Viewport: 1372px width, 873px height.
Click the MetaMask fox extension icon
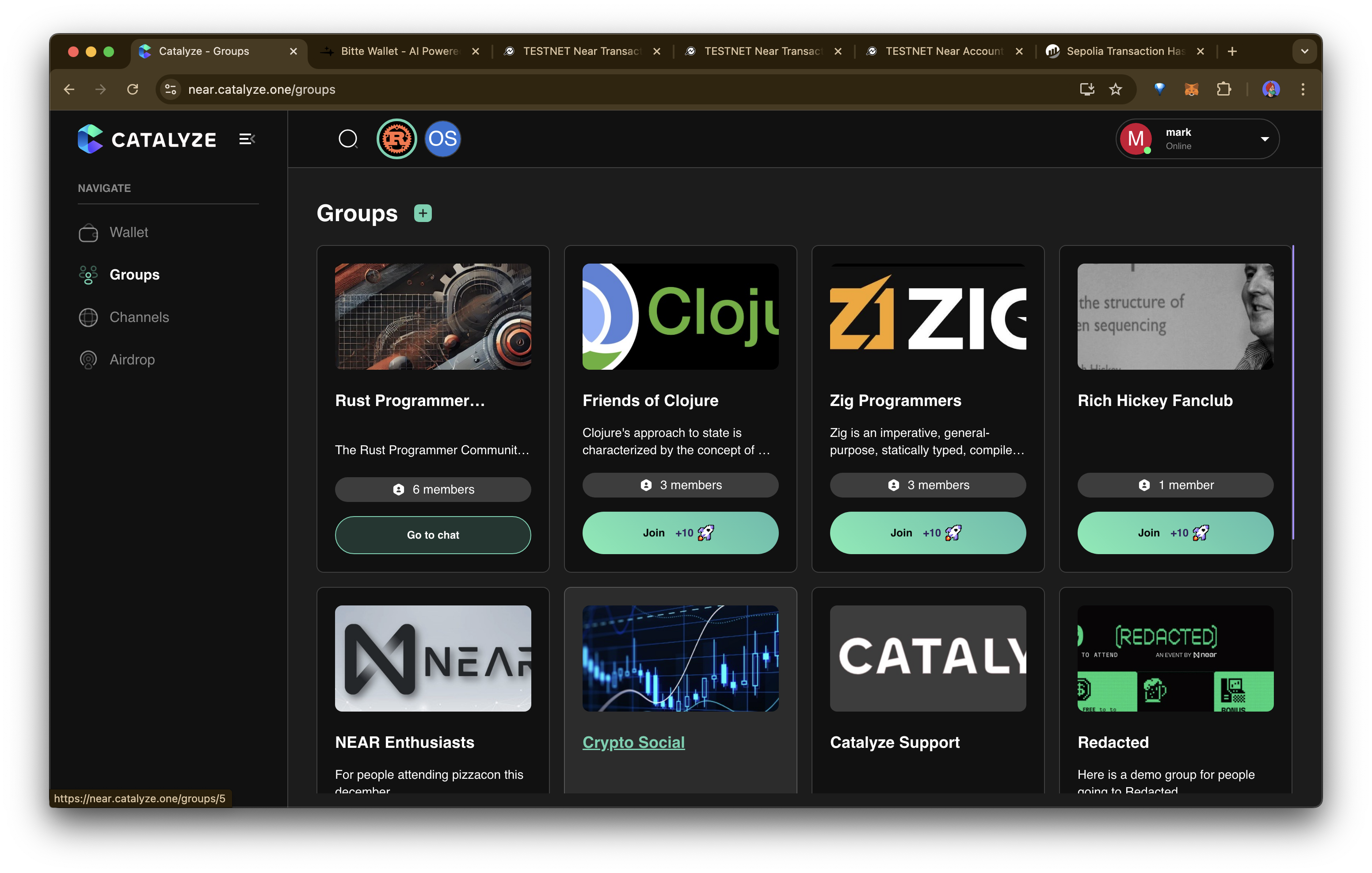click(1191, 89)
